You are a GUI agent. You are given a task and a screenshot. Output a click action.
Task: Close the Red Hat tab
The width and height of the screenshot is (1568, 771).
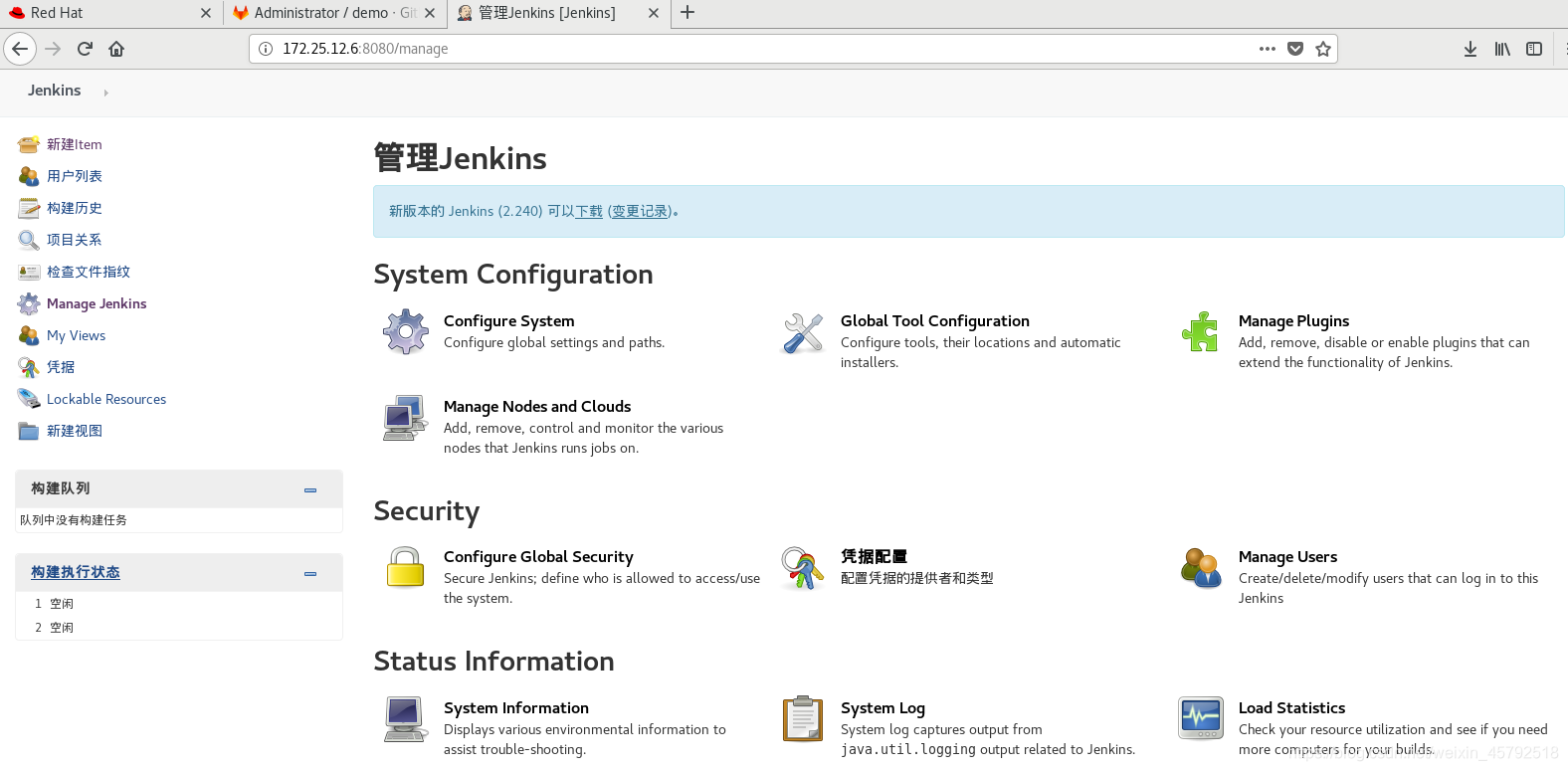(x=205, y=13)
